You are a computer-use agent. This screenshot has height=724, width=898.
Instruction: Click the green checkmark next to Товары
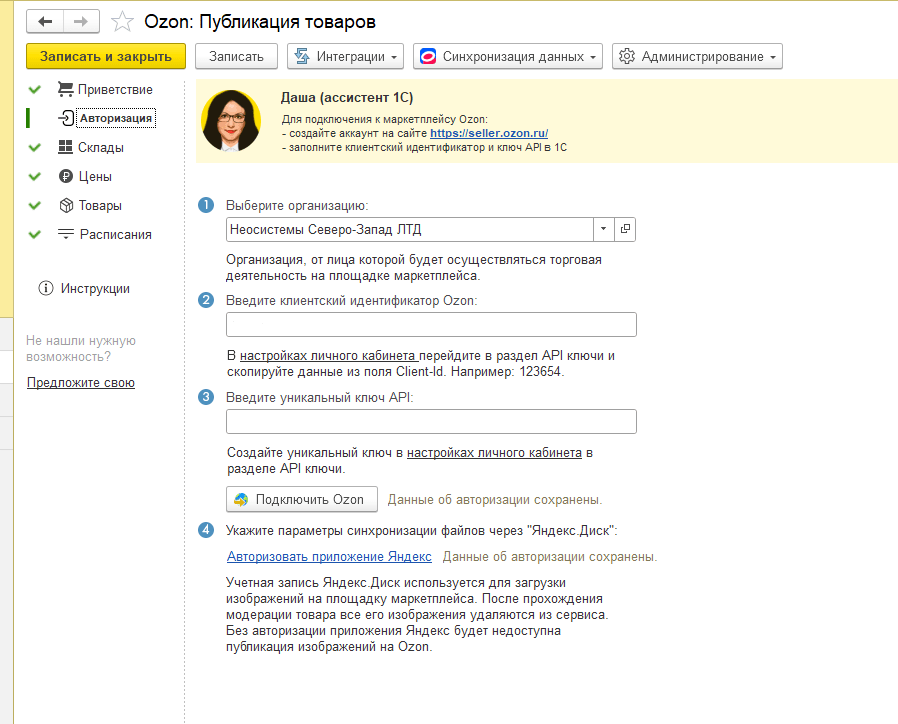35,205
